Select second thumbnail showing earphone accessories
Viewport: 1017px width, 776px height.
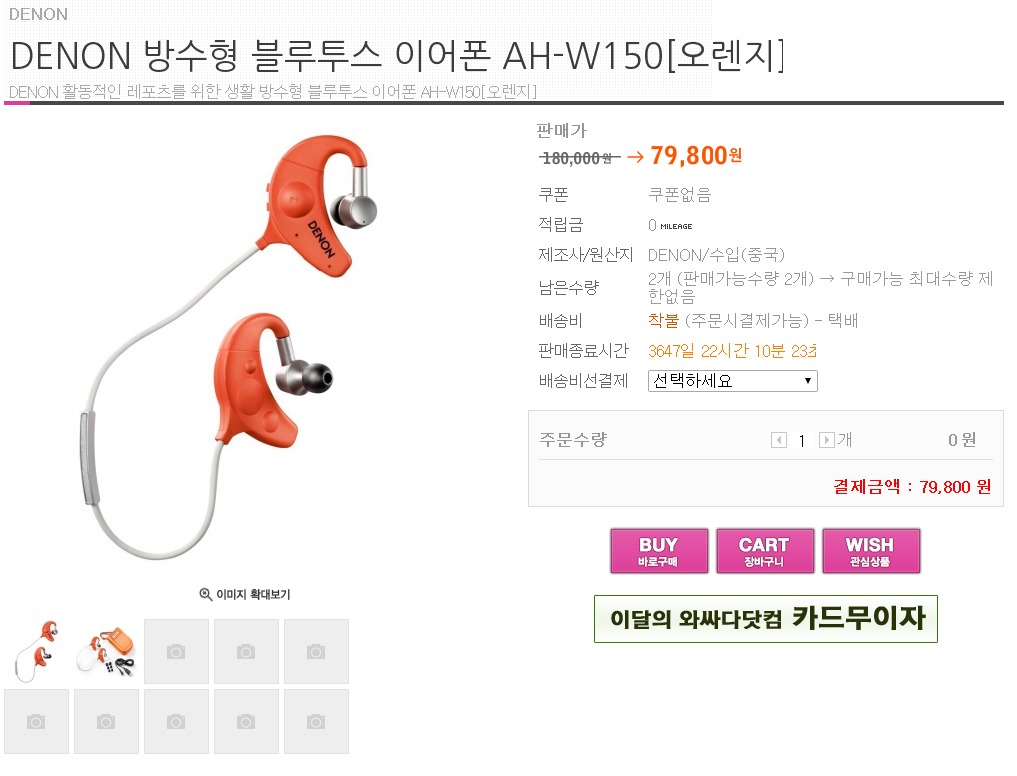106,651
